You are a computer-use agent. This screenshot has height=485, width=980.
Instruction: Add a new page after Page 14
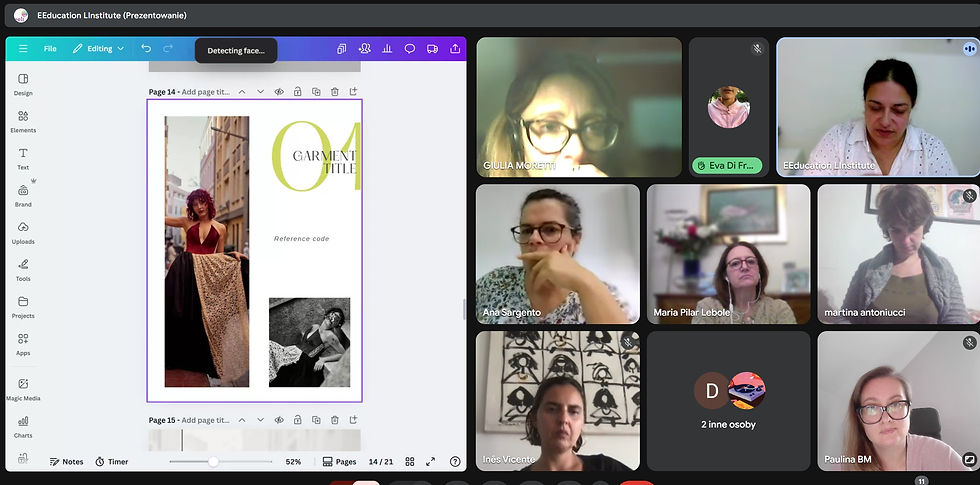[353, 92]
